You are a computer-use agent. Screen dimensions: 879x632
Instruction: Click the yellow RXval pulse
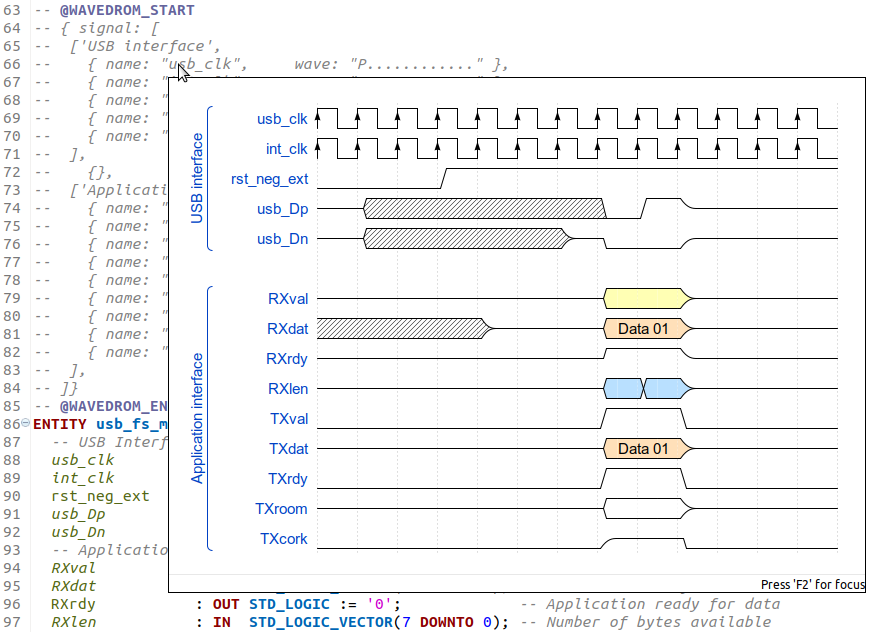pyautogui.click(x=644, y=298)
